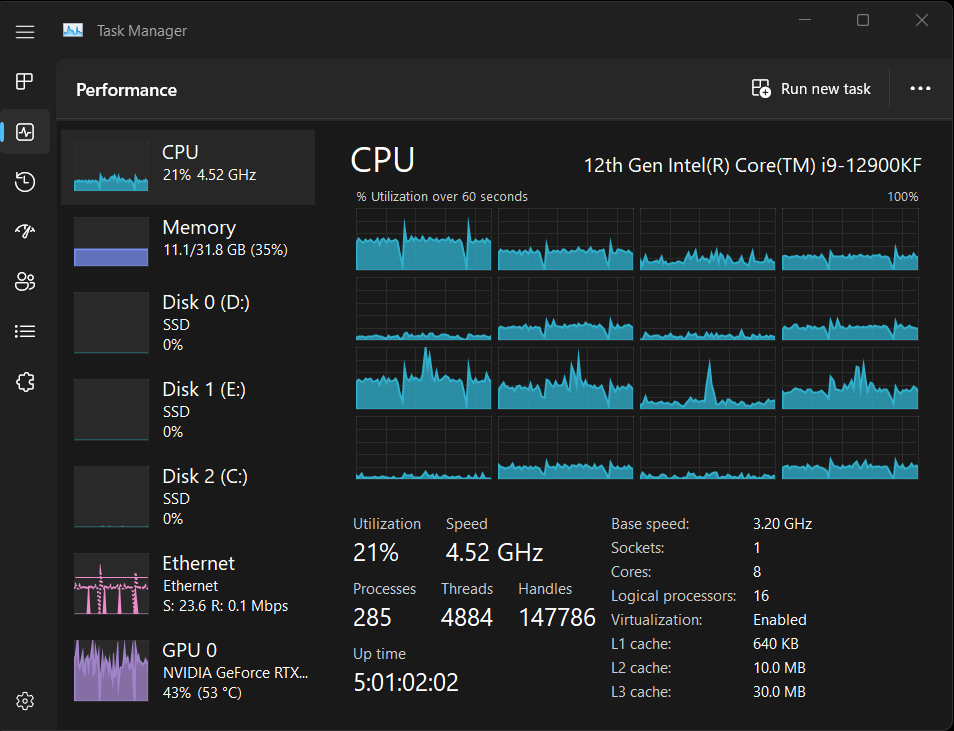Click the Threads count 4884
The height and width of the screenshot is (731, 954).
467,618
